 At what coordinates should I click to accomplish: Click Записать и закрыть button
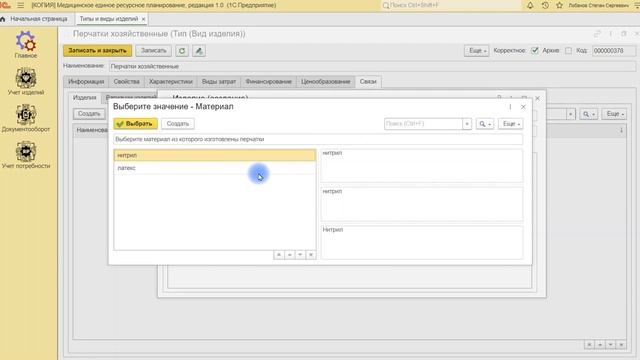[98, 51]
